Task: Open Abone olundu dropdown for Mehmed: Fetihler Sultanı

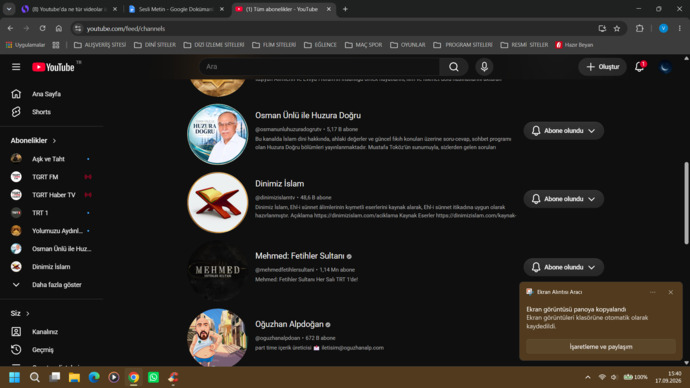Action: pyautogui.click(x=563, y=267)
